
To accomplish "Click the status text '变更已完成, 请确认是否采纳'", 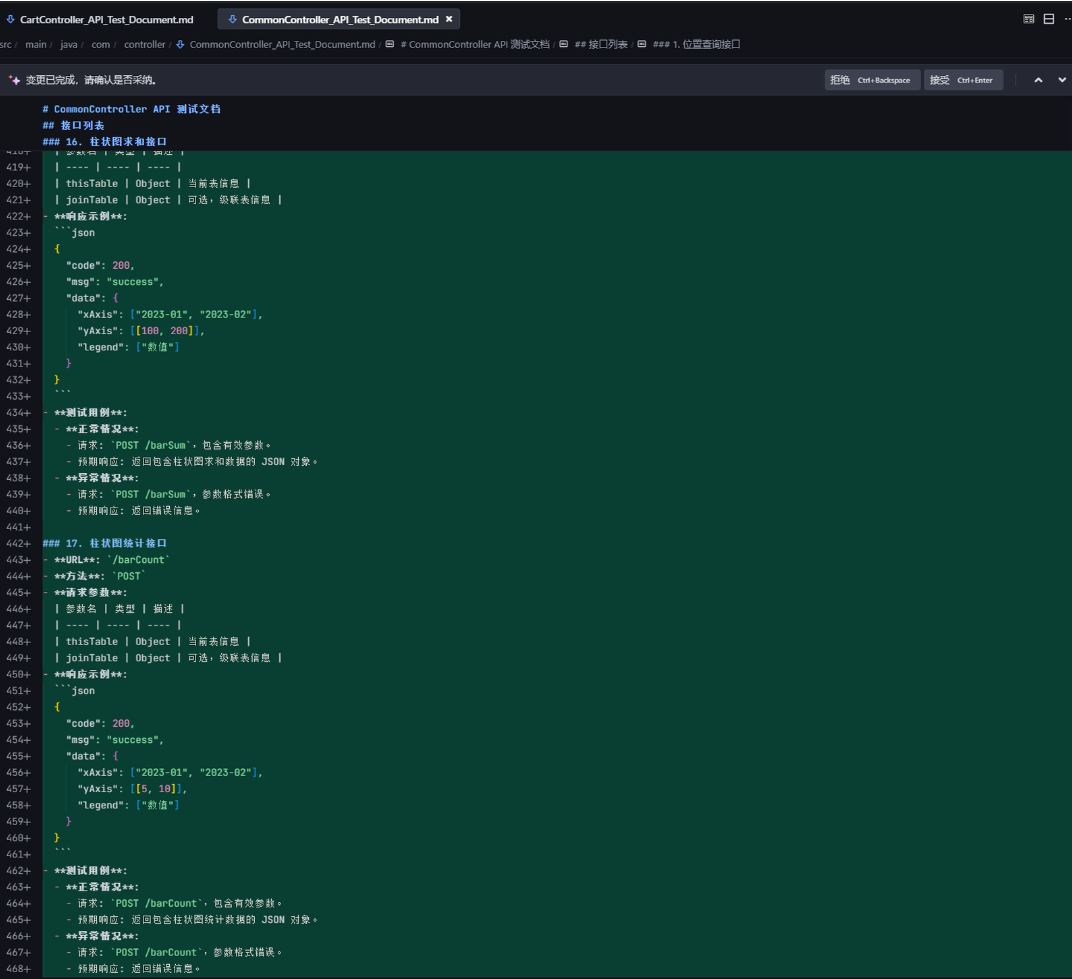I will pos(91,80).
